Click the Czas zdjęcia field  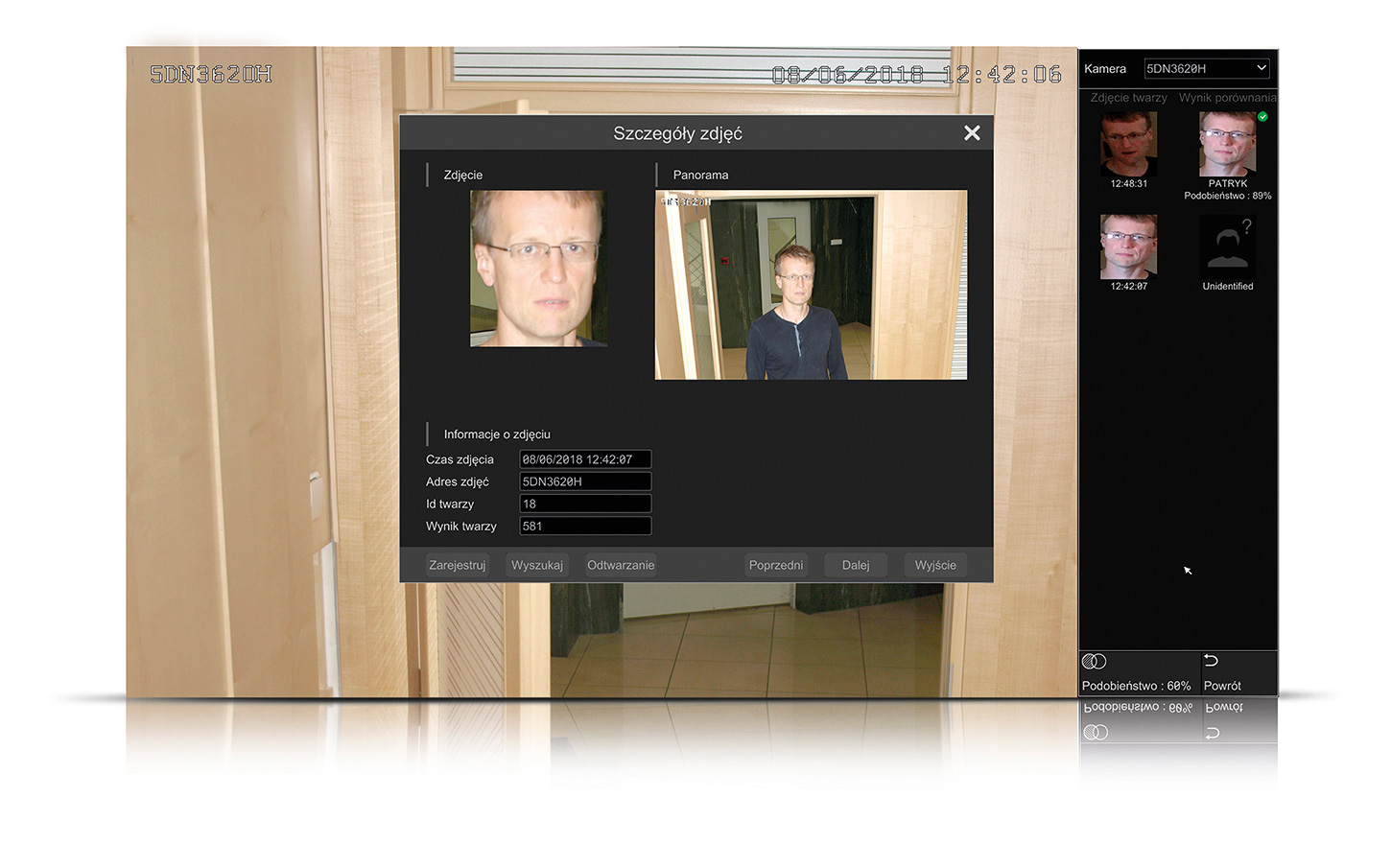pyautogui.click(x=585, y=459)
